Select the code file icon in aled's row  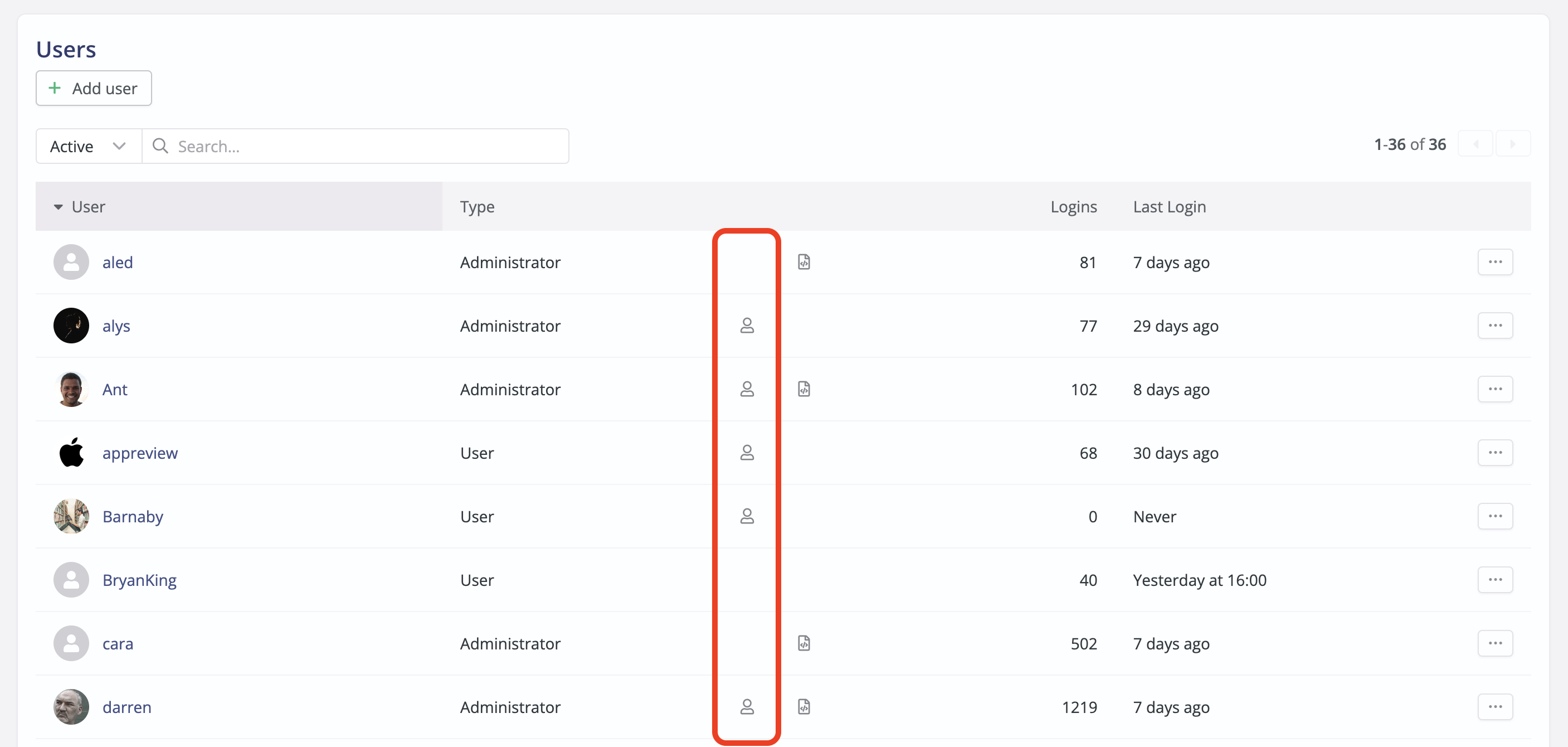click(x=804, y=262)
